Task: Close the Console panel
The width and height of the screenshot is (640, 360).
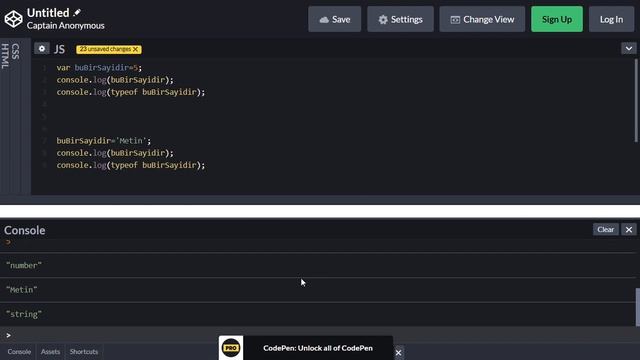Action: tap(629, 229)
